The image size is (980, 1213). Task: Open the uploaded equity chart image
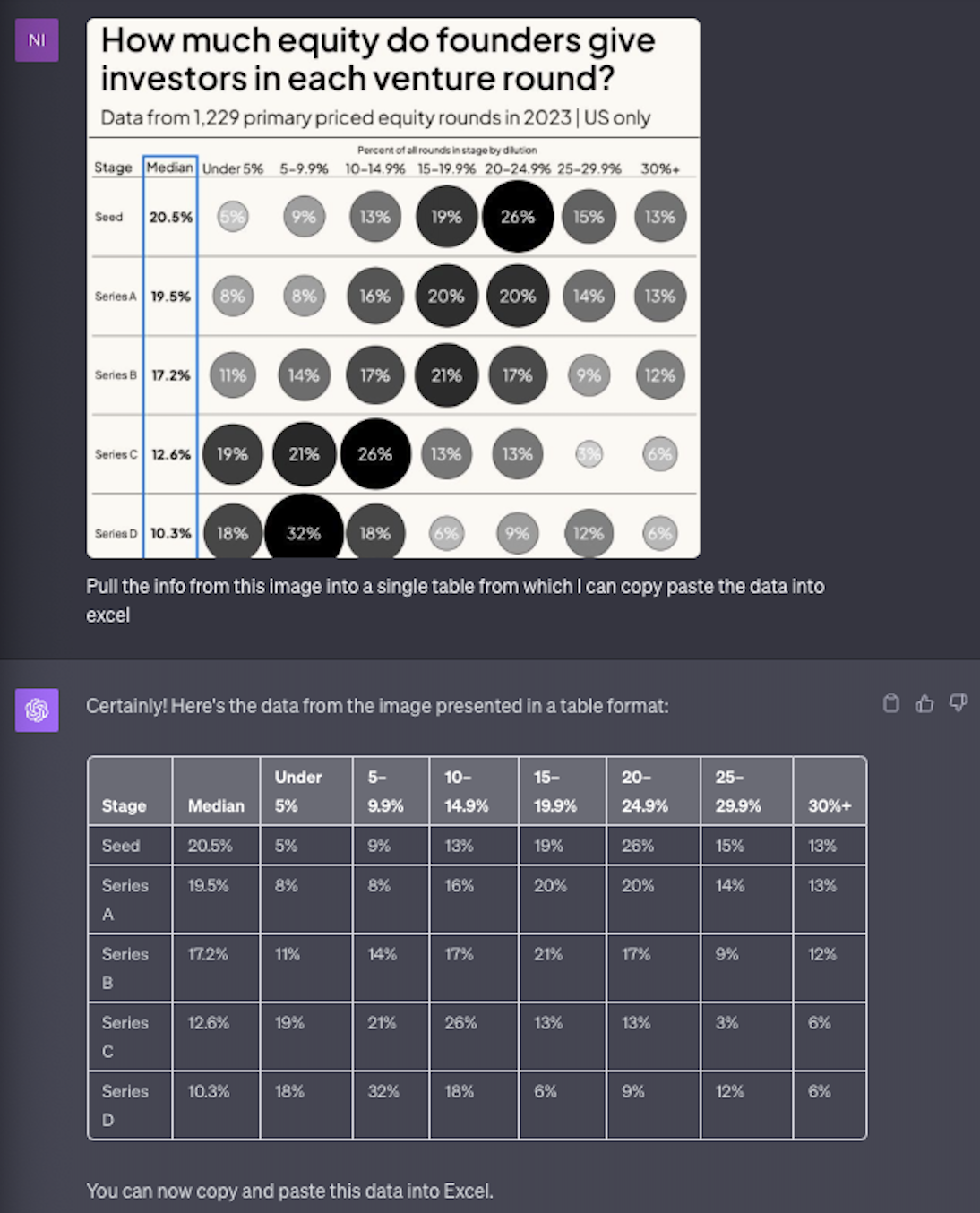[x=393, y=288]
